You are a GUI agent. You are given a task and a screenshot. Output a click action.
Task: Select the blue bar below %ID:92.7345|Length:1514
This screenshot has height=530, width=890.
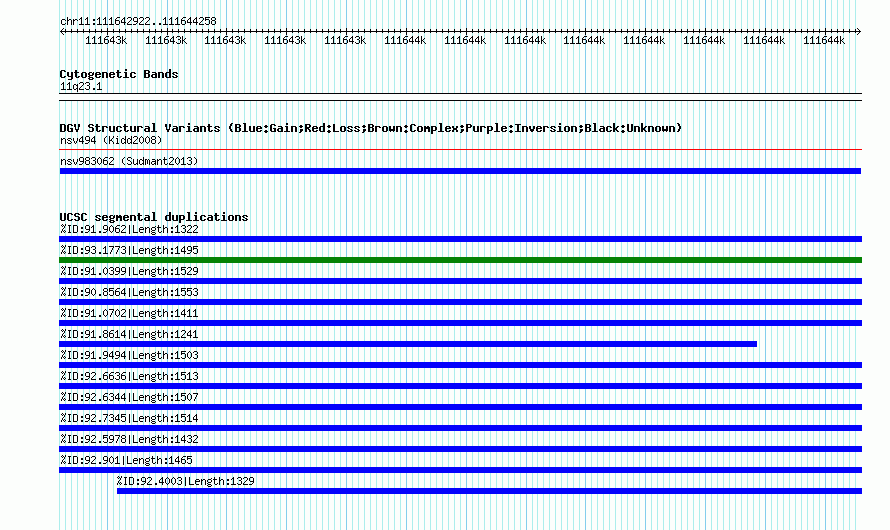[460, 428]
